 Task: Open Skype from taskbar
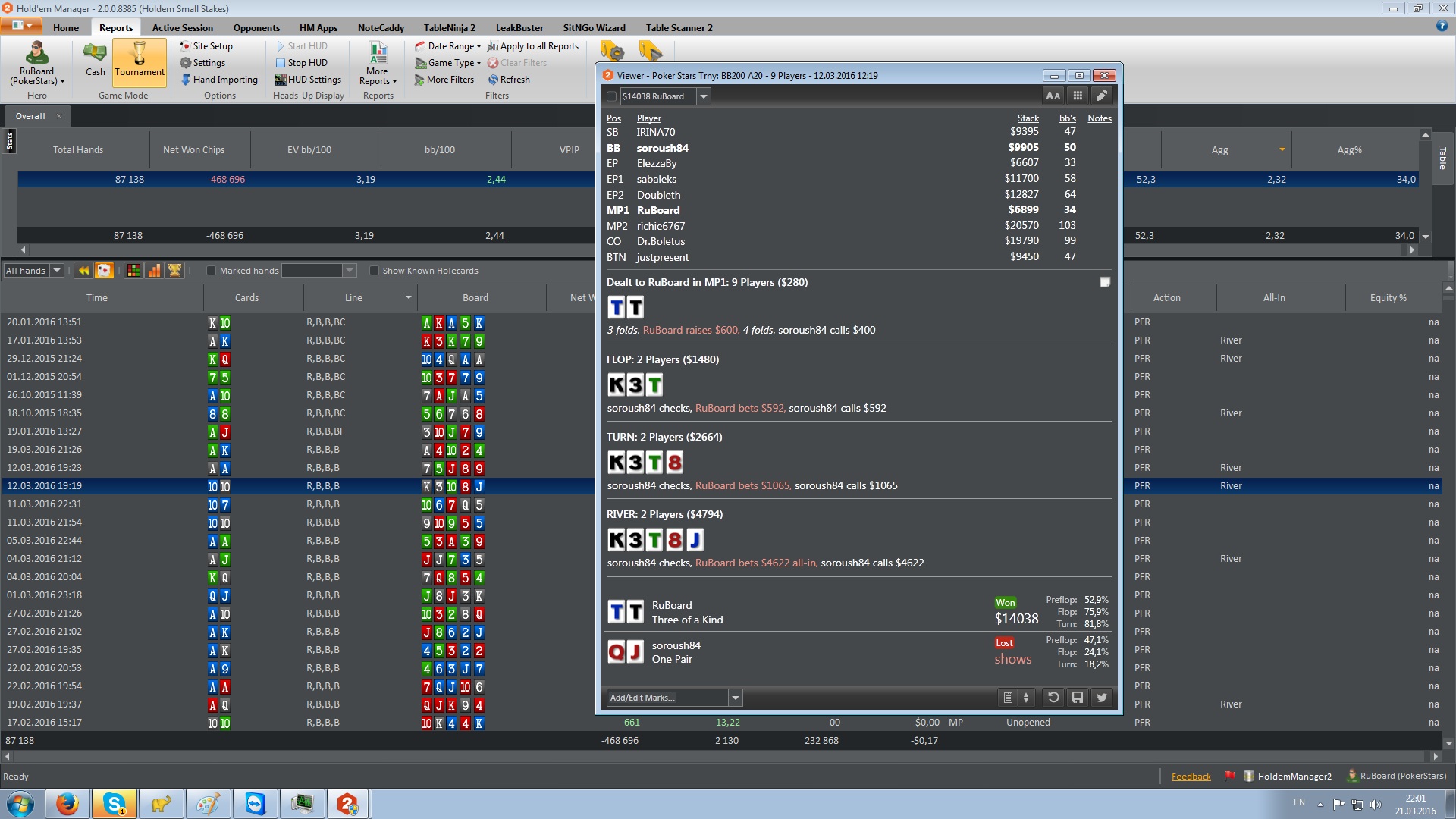point(115,804)
